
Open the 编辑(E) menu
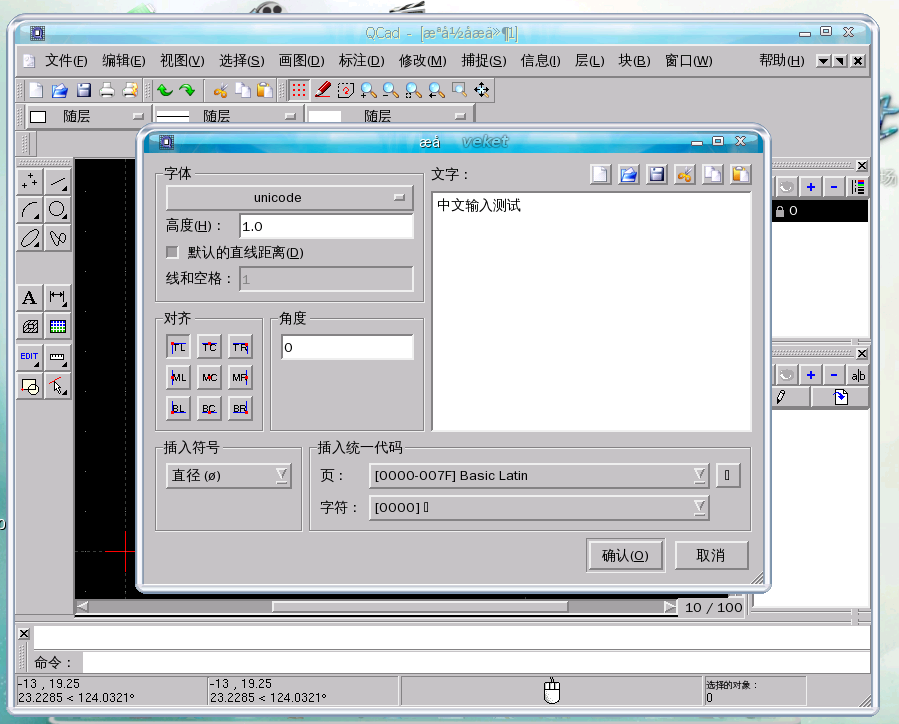point(123,61)
